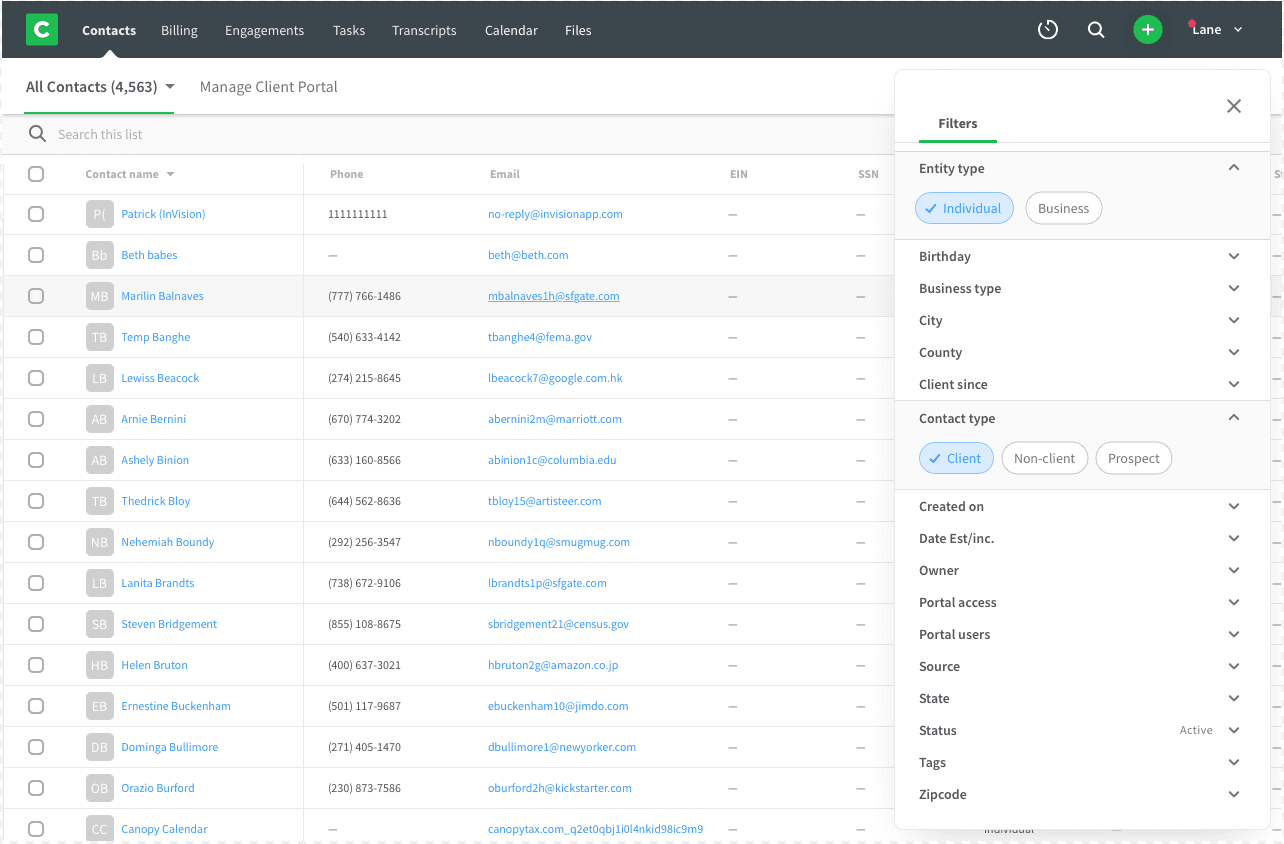
Task: Select the Business entity type chip
Action: [x=1063, y=208]
